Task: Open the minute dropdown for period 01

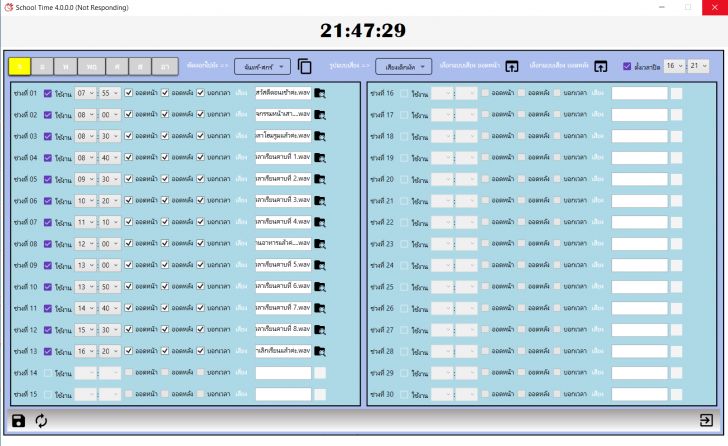Action: [110, 93]
